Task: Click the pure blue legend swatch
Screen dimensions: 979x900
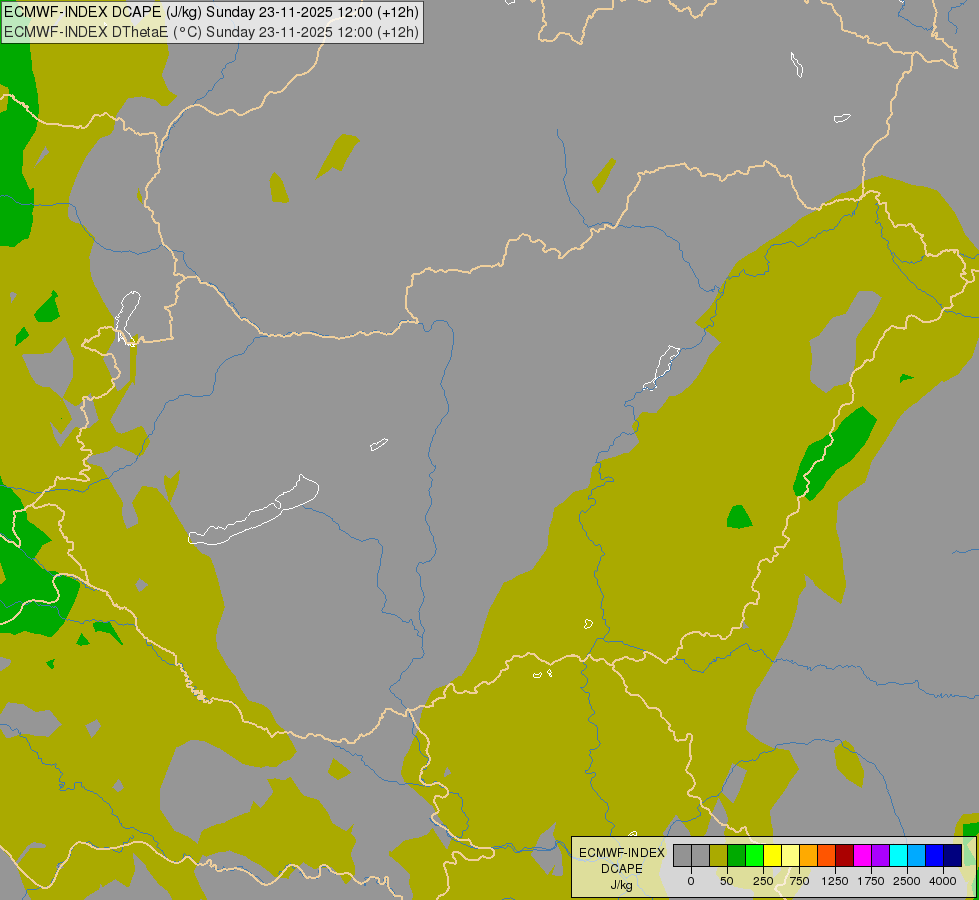Action: click(x=935, y=855)
